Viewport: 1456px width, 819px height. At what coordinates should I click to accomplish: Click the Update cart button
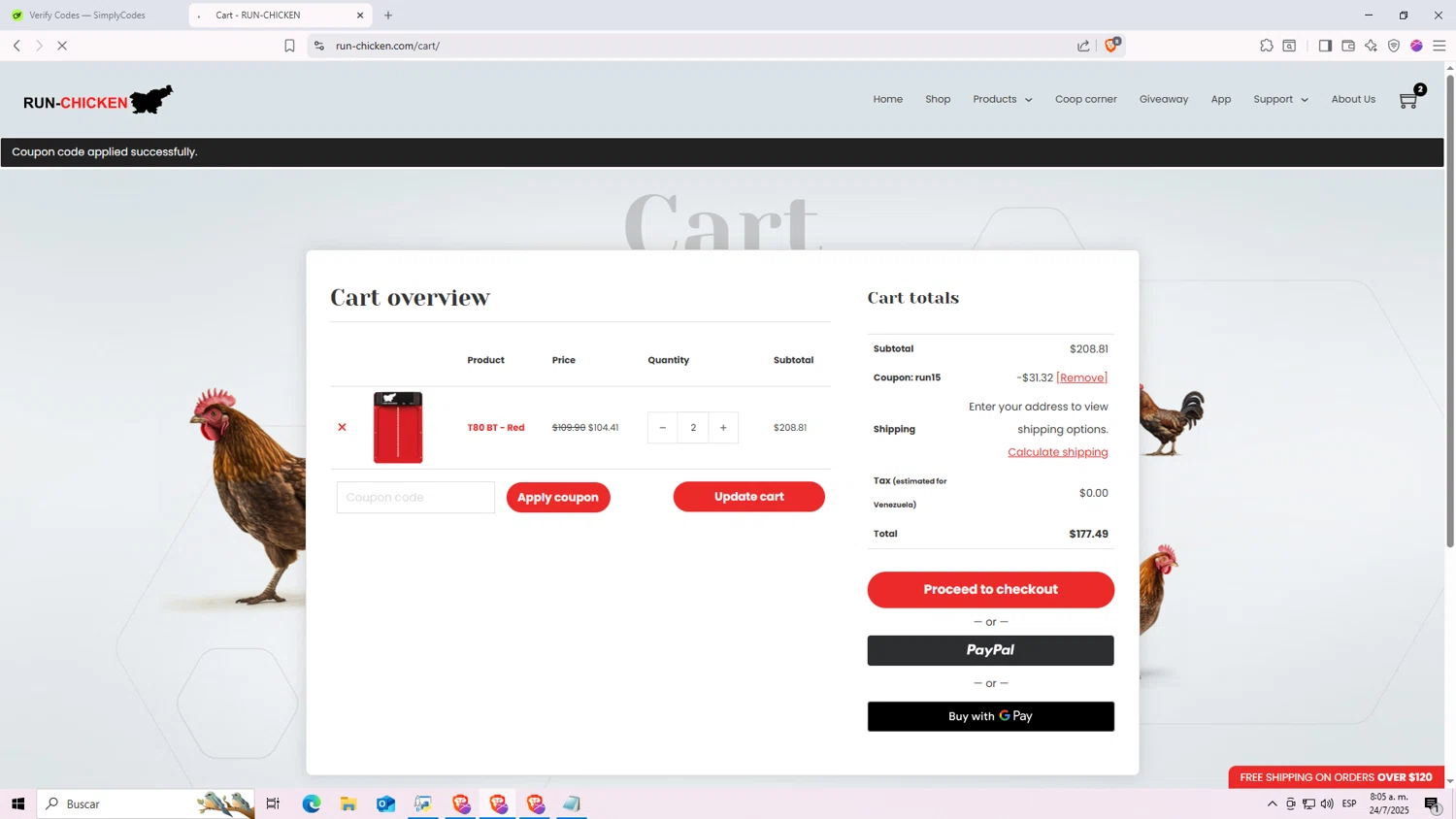coord(749,497)
